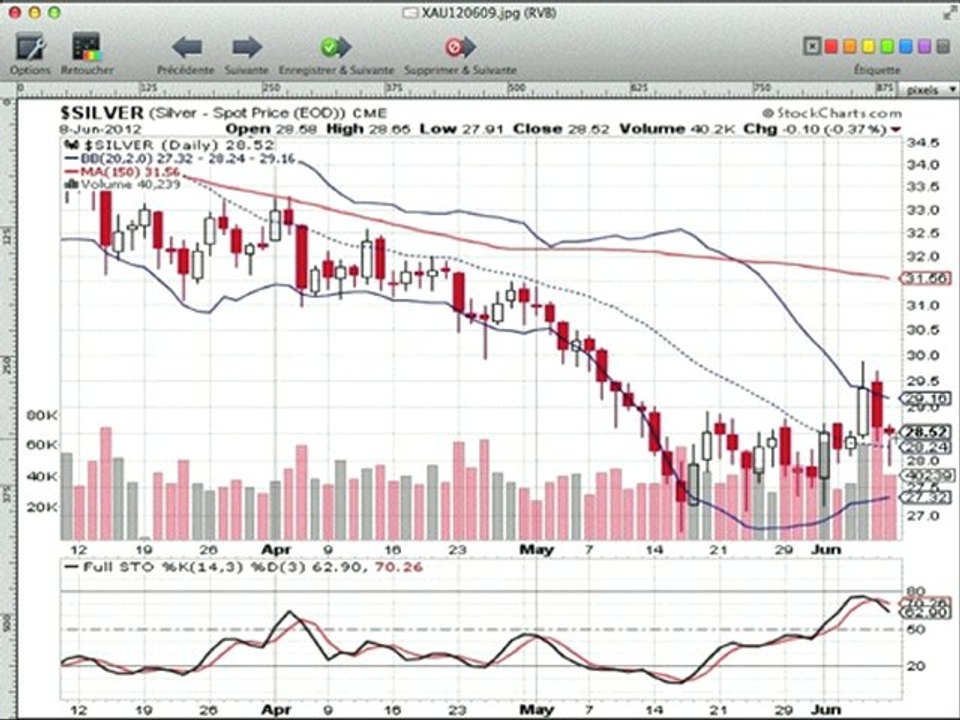
Task: Apply the purple Étiquette label
Action: [924, 46]
